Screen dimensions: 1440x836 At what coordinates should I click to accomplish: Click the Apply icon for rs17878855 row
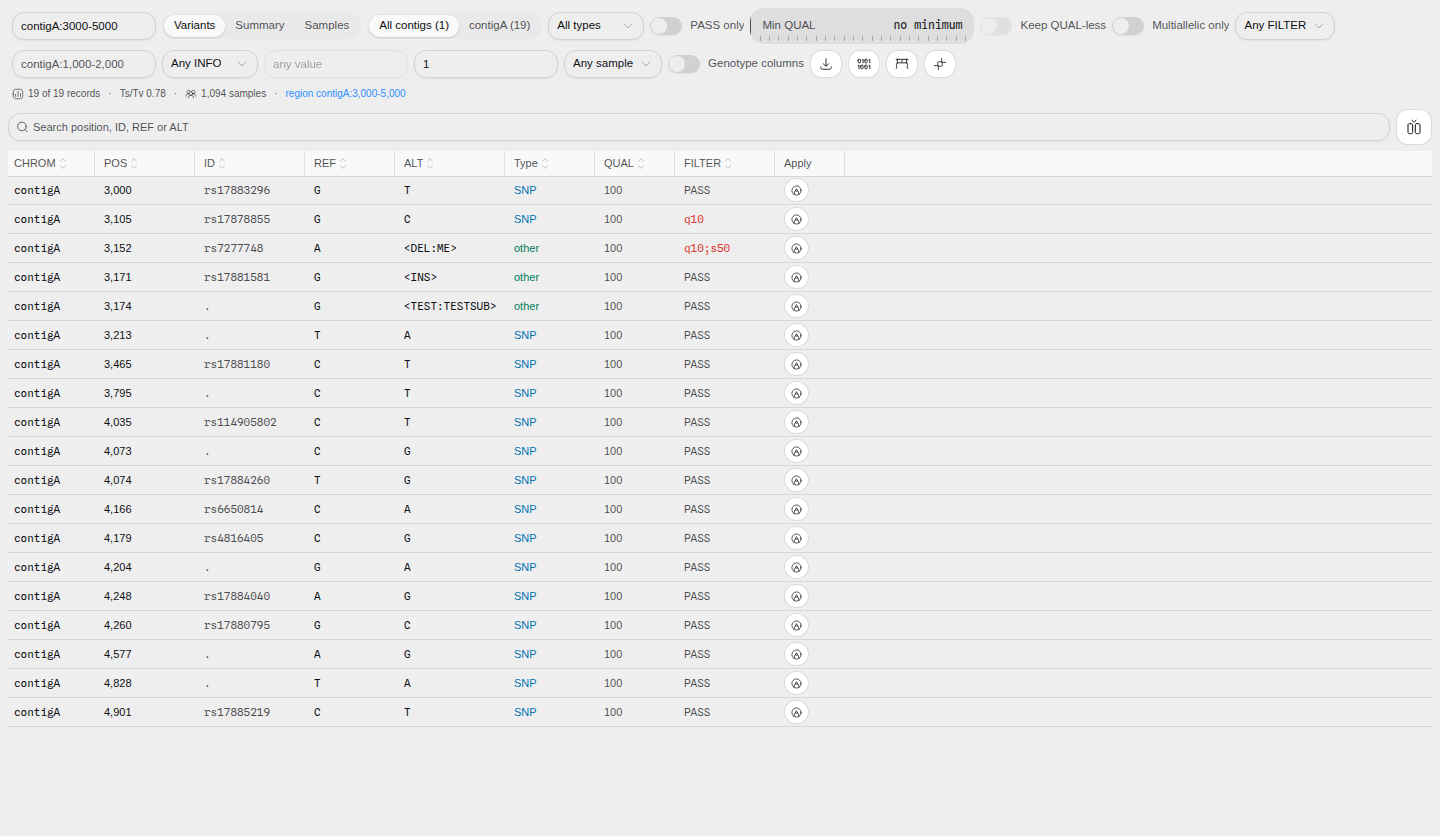tap(796, 219)
